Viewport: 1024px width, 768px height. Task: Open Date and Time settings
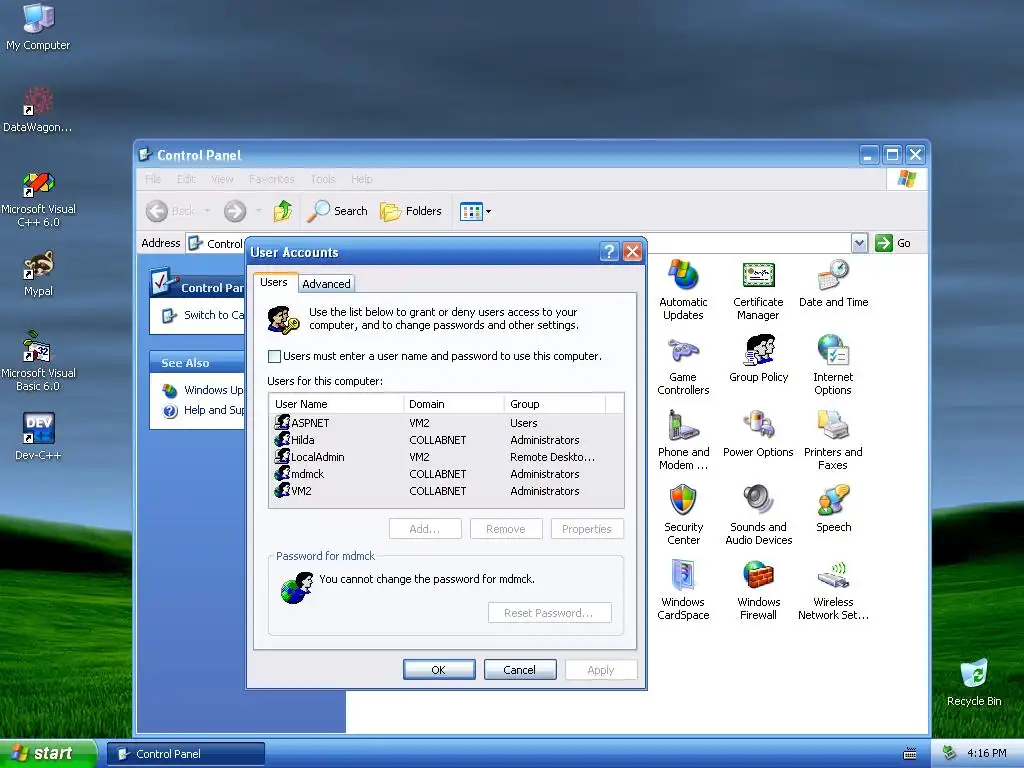833,283
